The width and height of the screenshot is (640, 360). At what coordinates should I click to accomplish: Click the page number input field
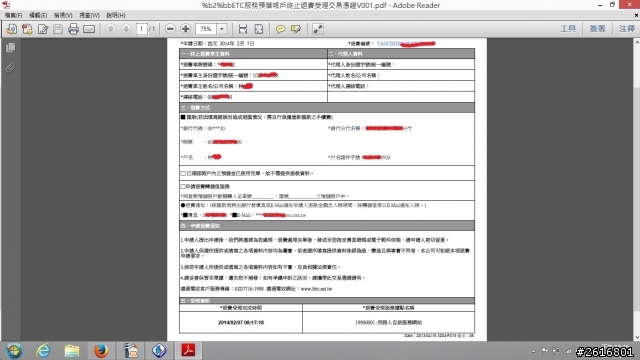pos(141,29)
